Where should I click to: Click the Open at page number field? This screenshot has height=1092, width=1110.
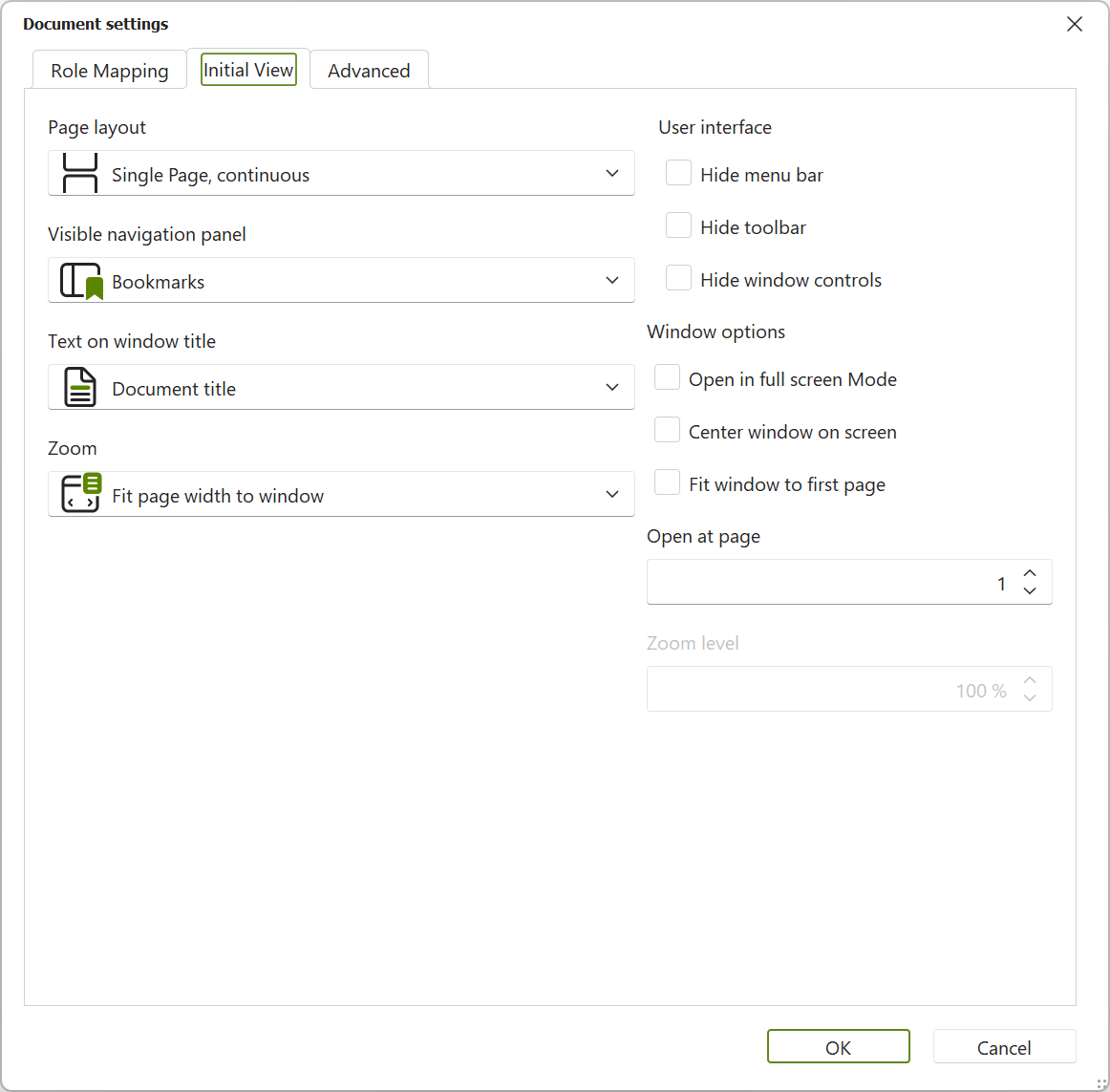click(x=849, y=582)
